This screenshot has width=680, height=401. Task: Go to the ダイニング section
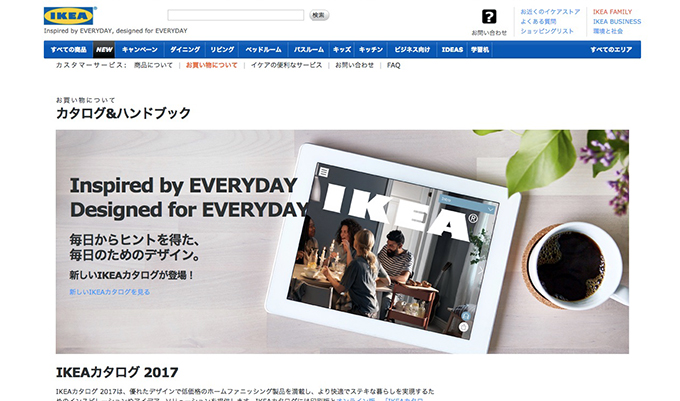click(185, 49)
